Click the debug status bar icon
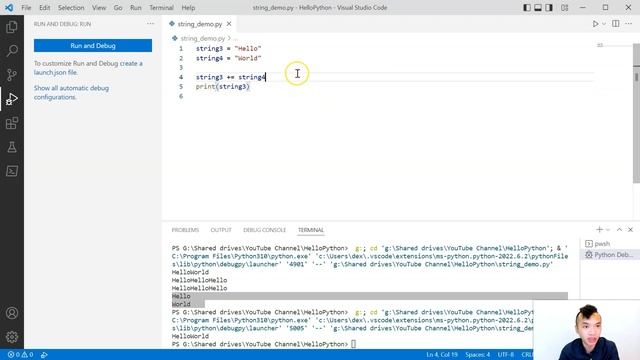Image resolution: width=640 pixels, height=360 pixels. coord(44,355)
